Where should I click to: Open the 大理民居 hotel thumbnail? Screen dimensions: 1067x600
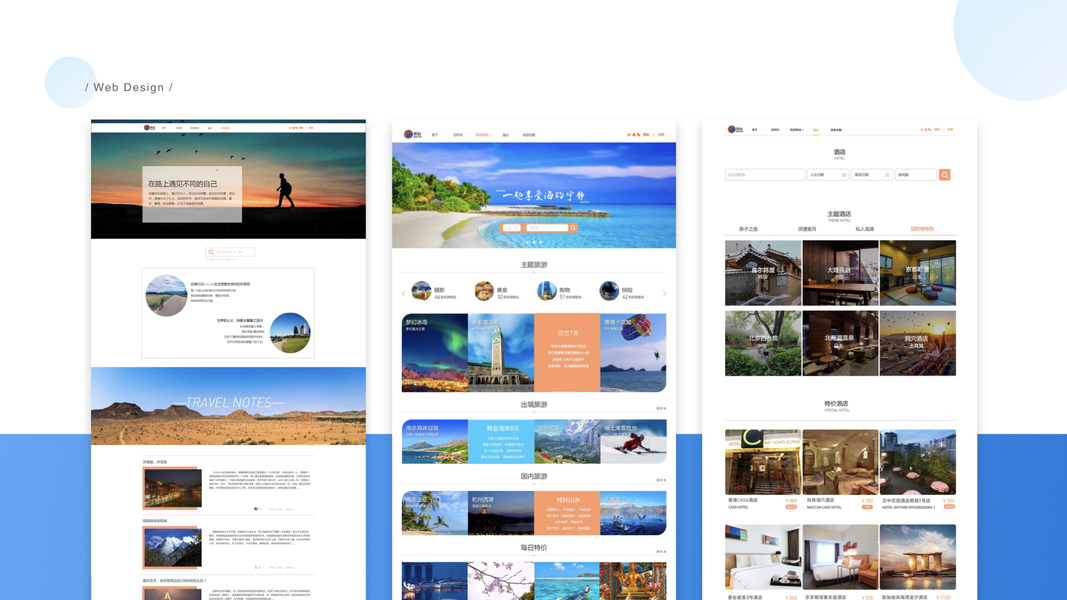840,273
